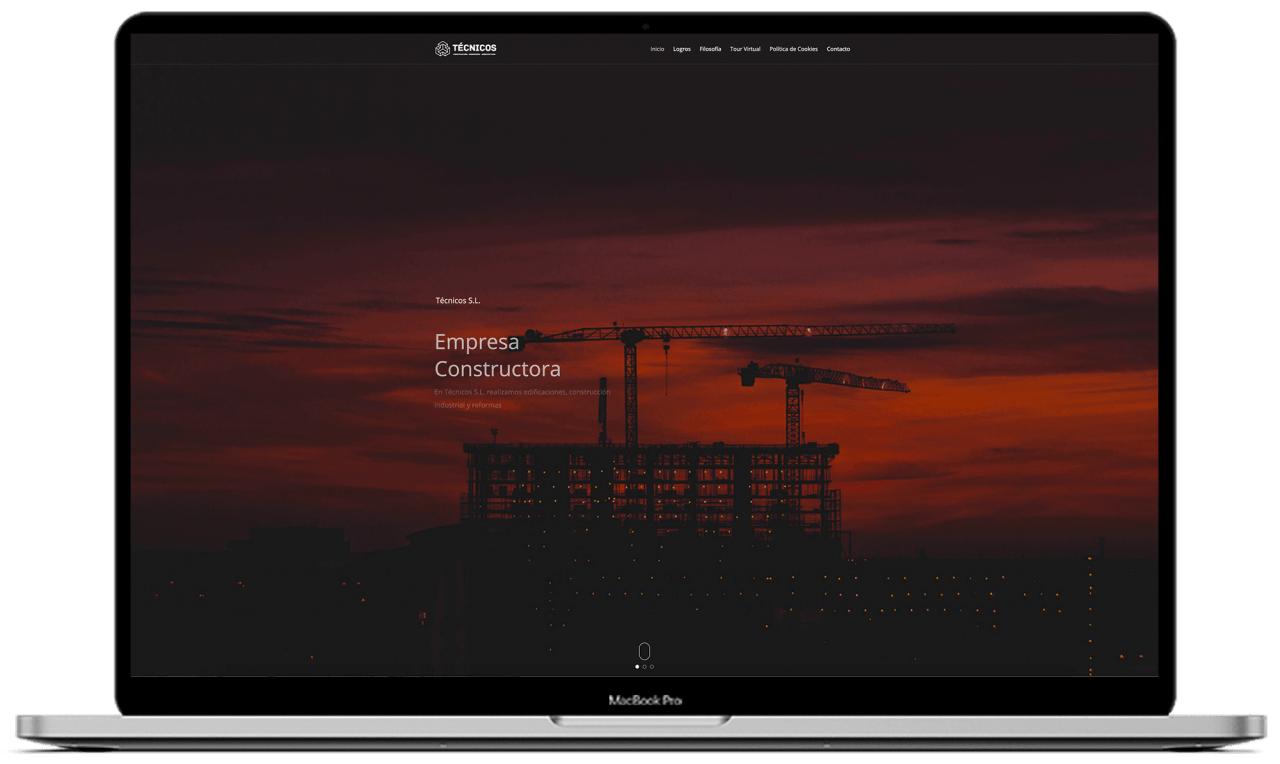Select the first slider dot
Screen dimensions: 1280x764
637,666
